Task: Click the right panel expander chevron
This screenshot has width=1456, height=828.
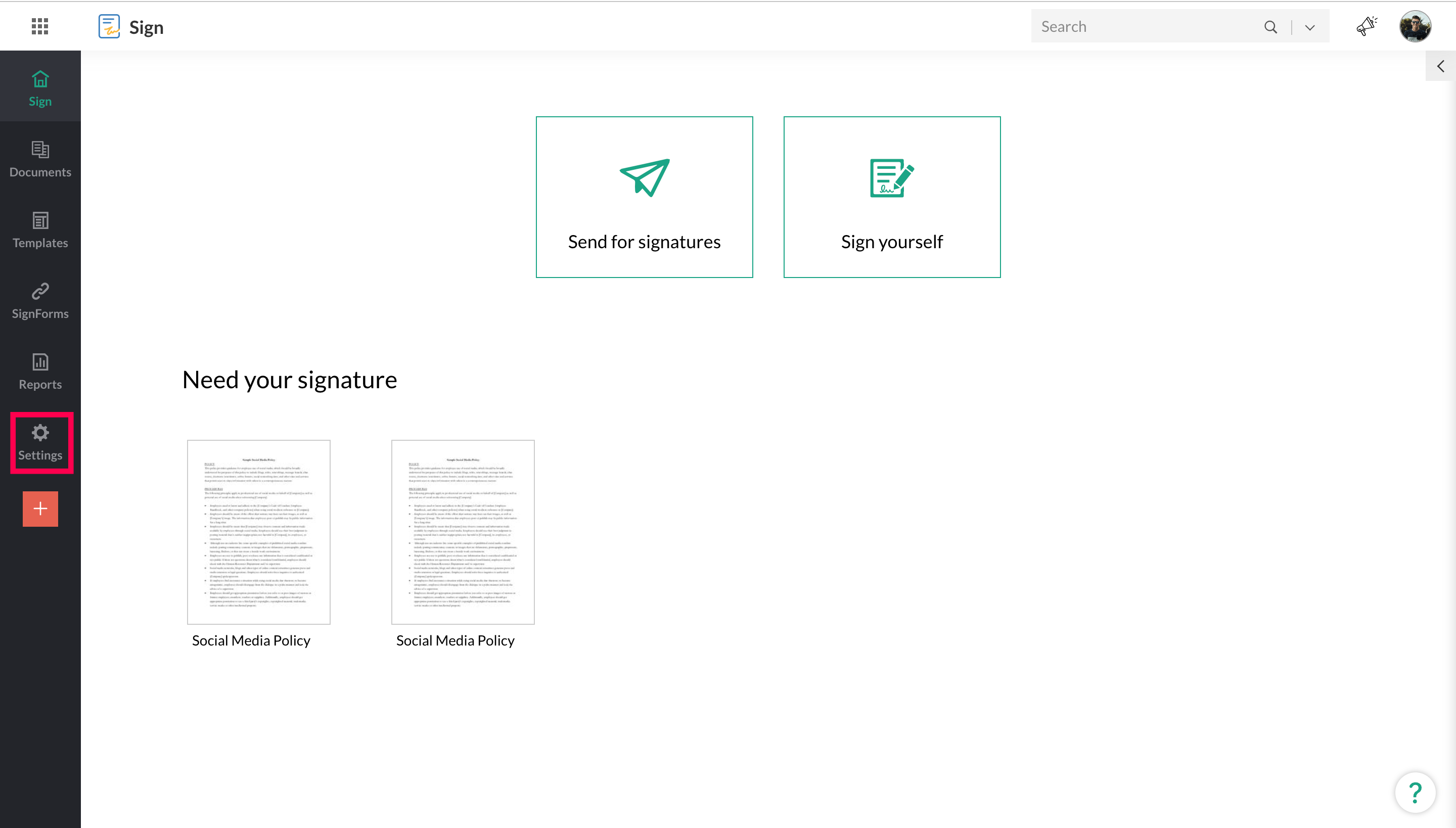Action: (1440, 66)
